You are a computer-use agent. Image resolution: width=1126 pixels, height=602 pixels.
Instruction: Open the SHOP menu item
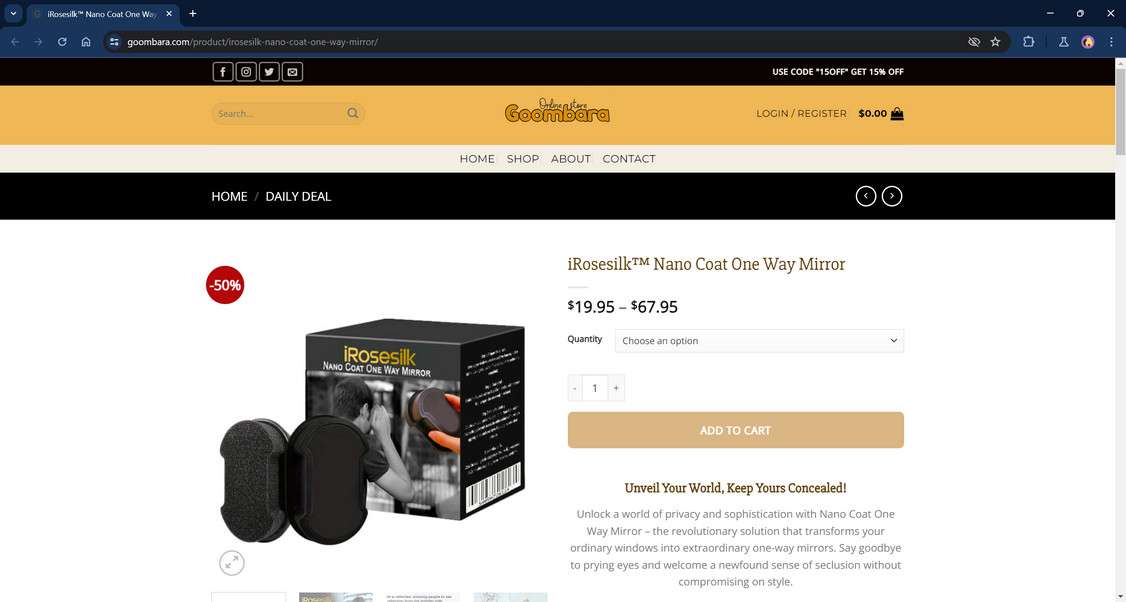click(x=523, y=159)
